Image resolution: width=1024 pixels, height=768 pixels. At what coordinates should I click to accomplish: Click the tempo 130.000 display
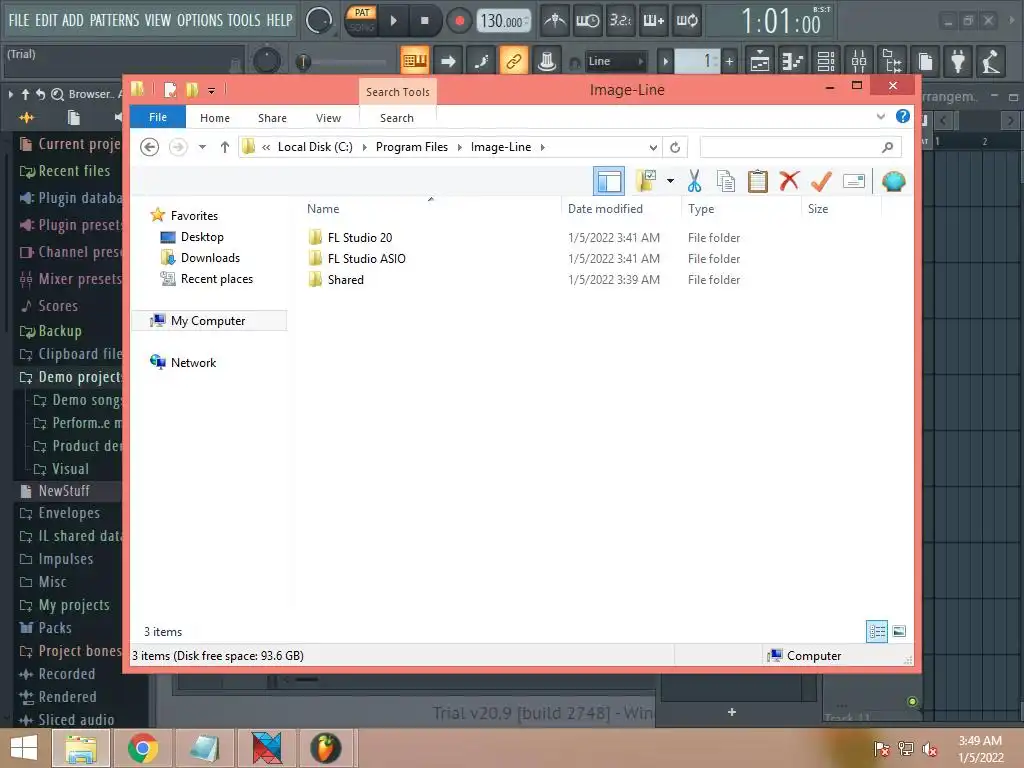point(504,21)
